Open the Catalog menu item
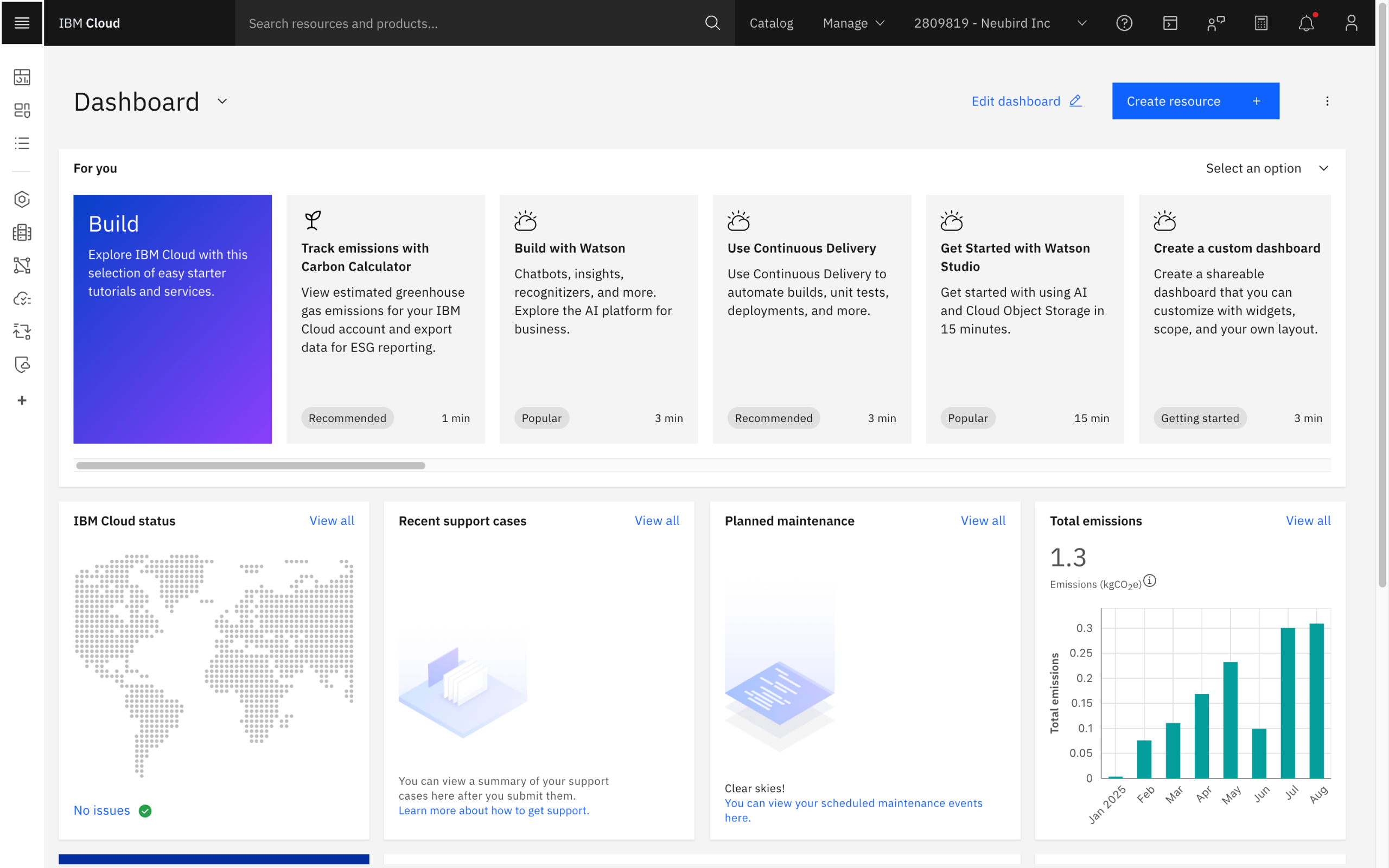The height and width of the screenshot is (868, 1389). point(771,23)
